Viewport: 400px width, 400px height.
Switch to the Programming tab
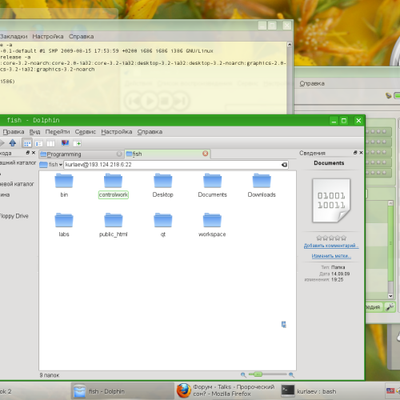[81, 154]
